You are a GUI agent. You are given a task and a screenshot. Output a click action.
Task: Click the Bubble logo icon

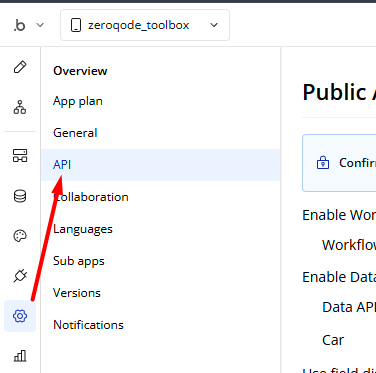tap(20, 25)
